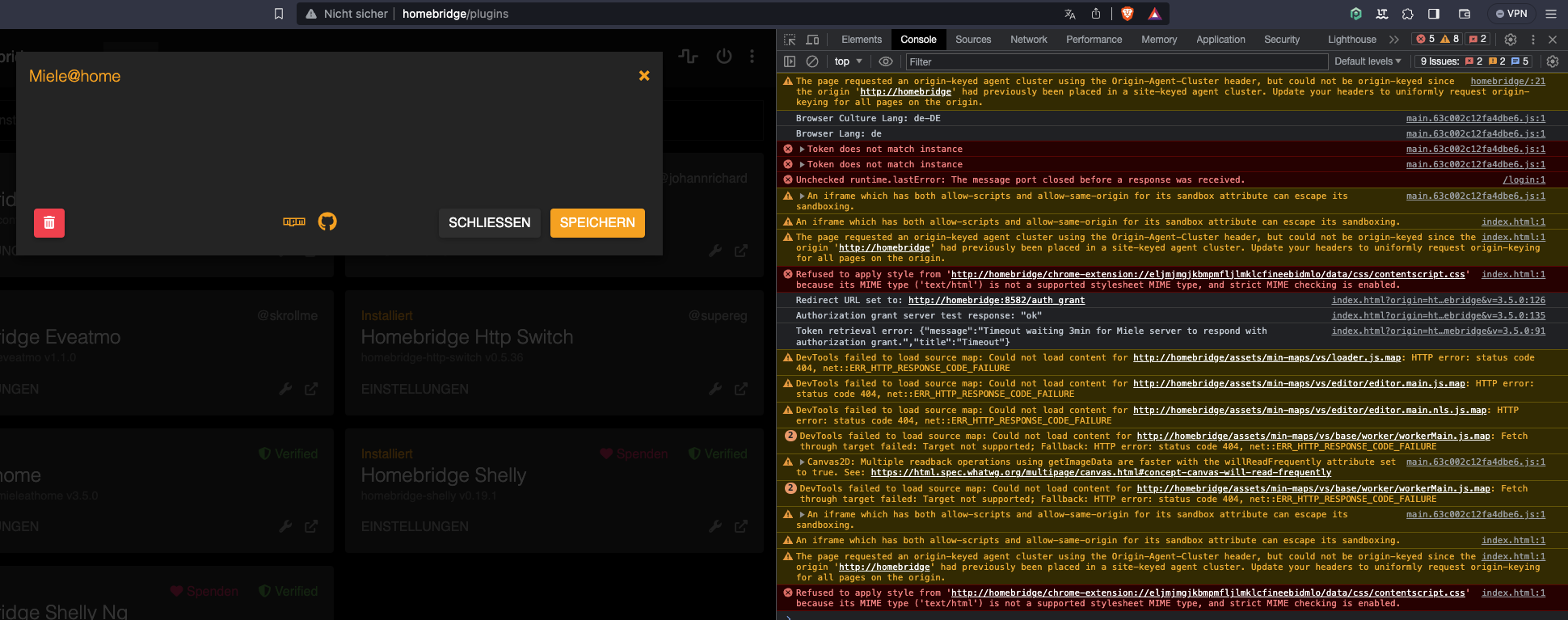Toggle the console sidebar panel
Image resolution: width=1568 pixels, height=620 pixels.
click(x=790, y=61)
